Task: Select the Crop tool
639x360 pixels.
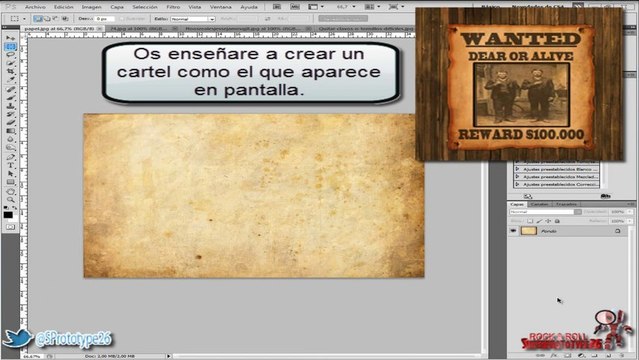Action: coord(10,71)
